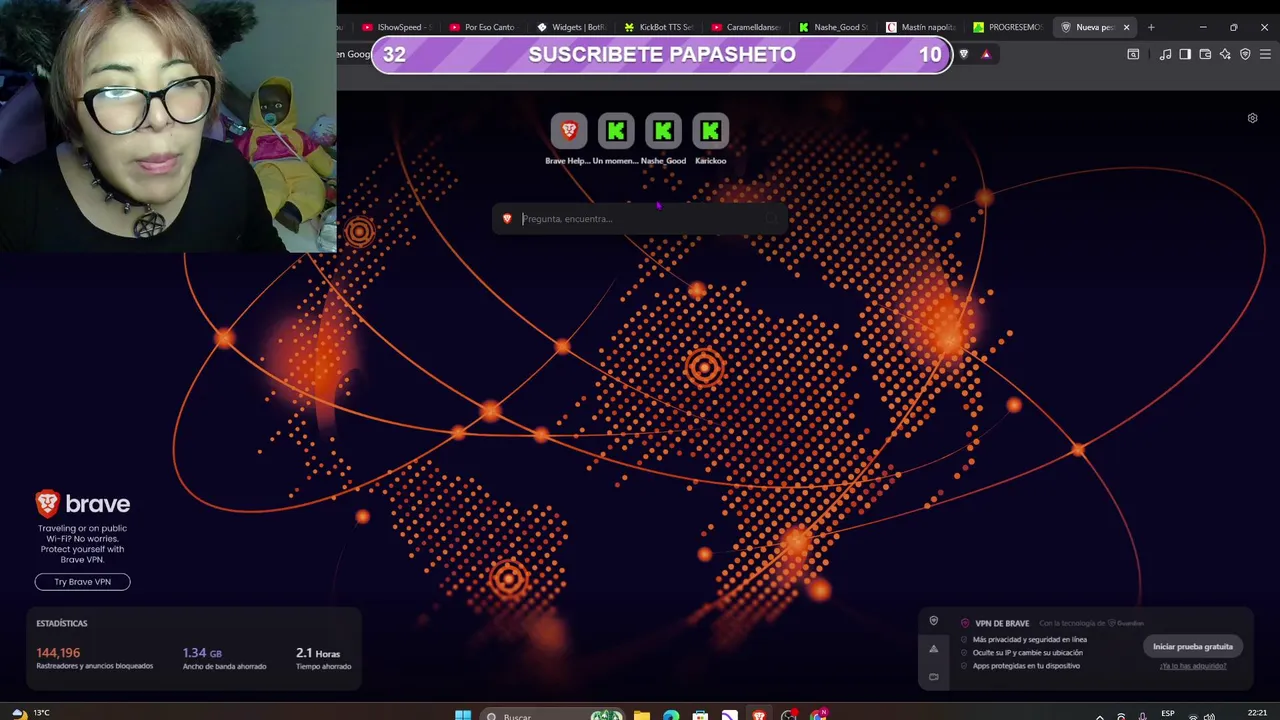Image resolution: width=1280 pixels, height=720 pixels.
Task: Click 'Oculte su IP y cambie su ubicación' text
Action: [1027, 653]
